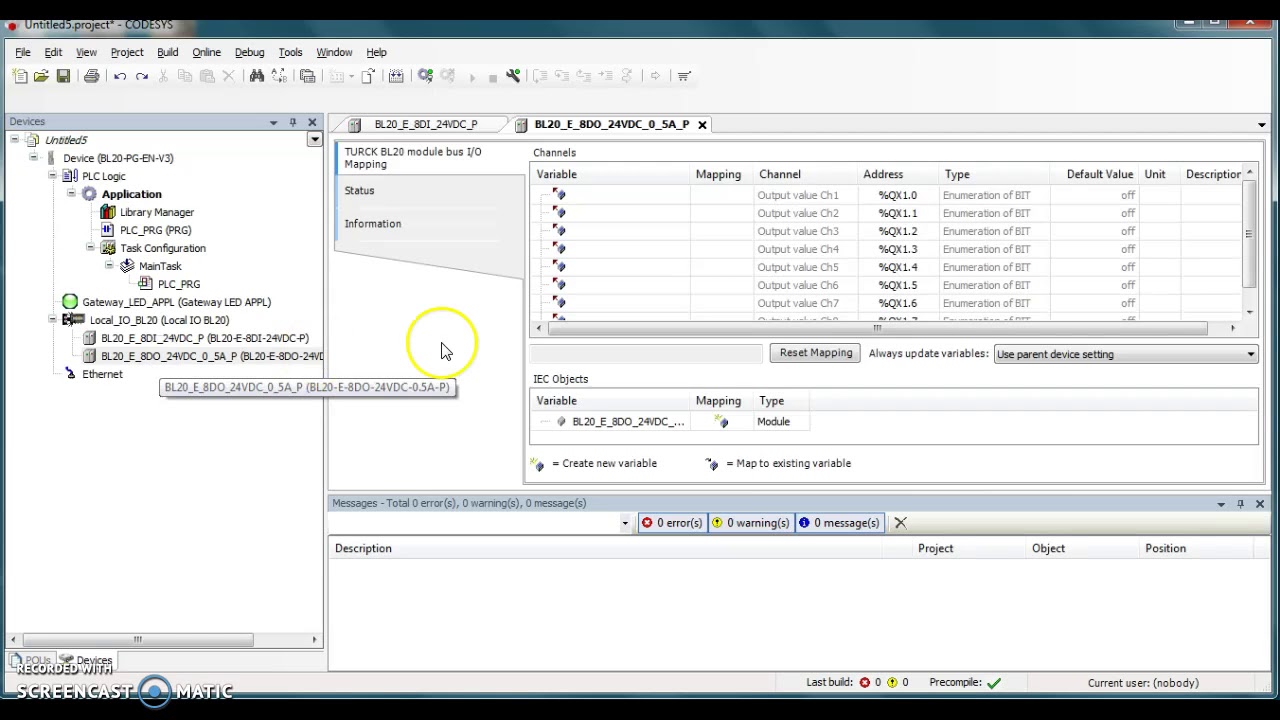Click the Print toolbar icon

pyautogui.click(x=91, y=76)
